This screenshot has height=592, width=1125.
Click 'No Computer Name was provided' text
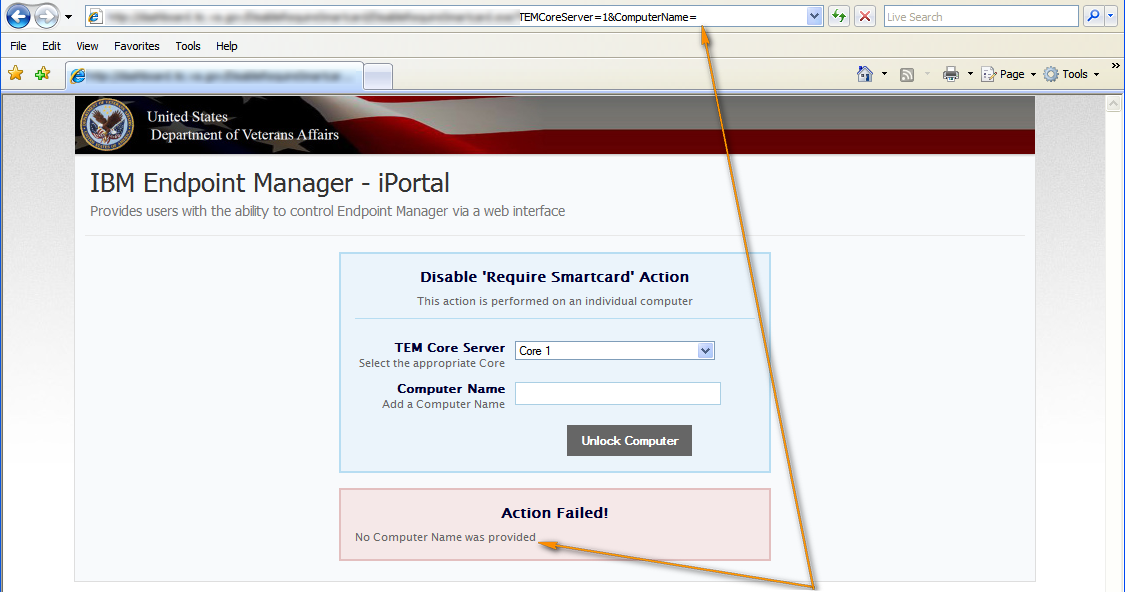click(446, 537)
